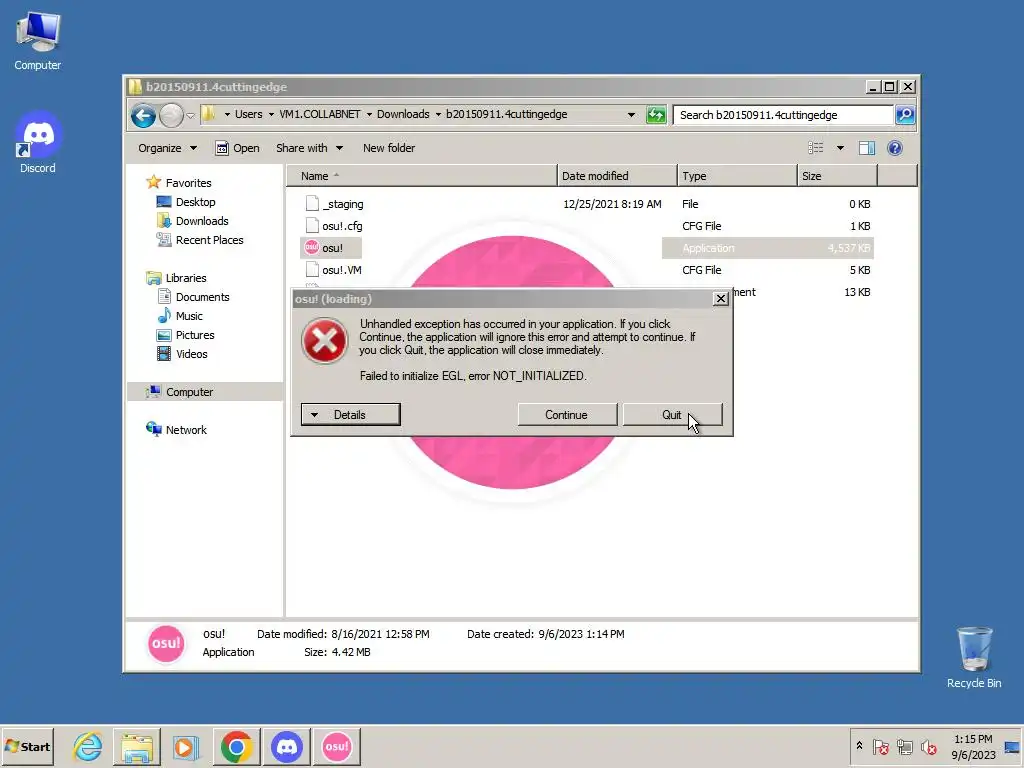Switch to osu! on the taskbar
This screenshot has width=1024, height=768.
pos(337,746)
